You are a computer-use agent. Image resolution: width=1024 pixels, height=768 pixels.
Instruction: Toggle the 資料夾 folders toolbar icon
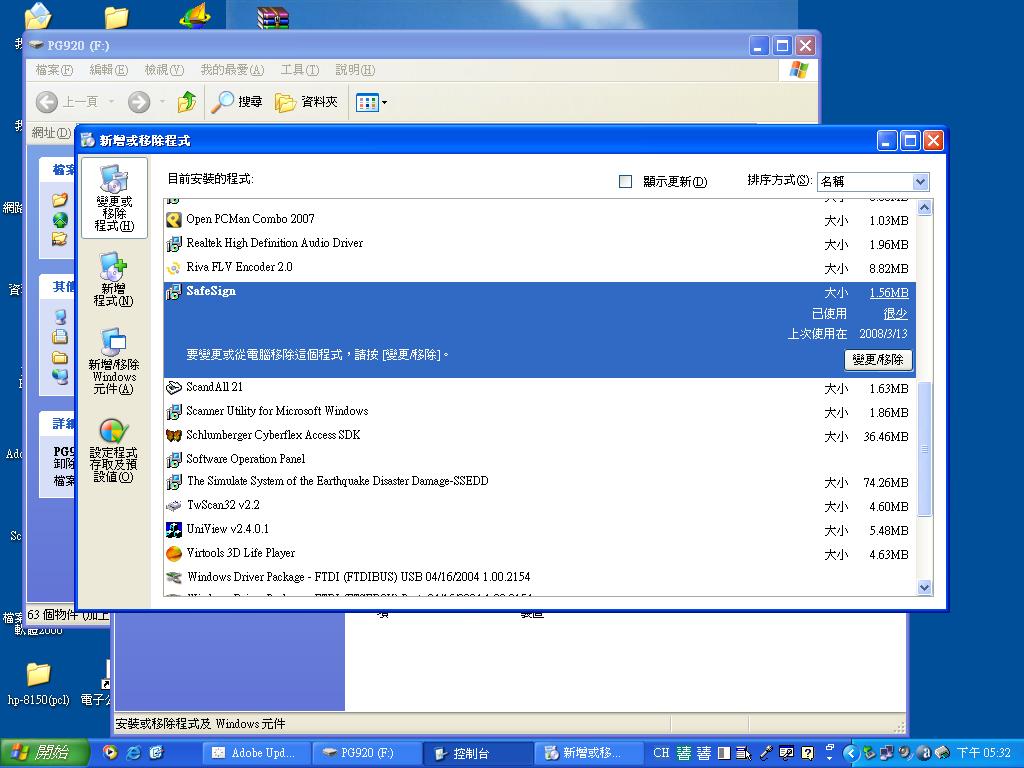coord(306,102)
